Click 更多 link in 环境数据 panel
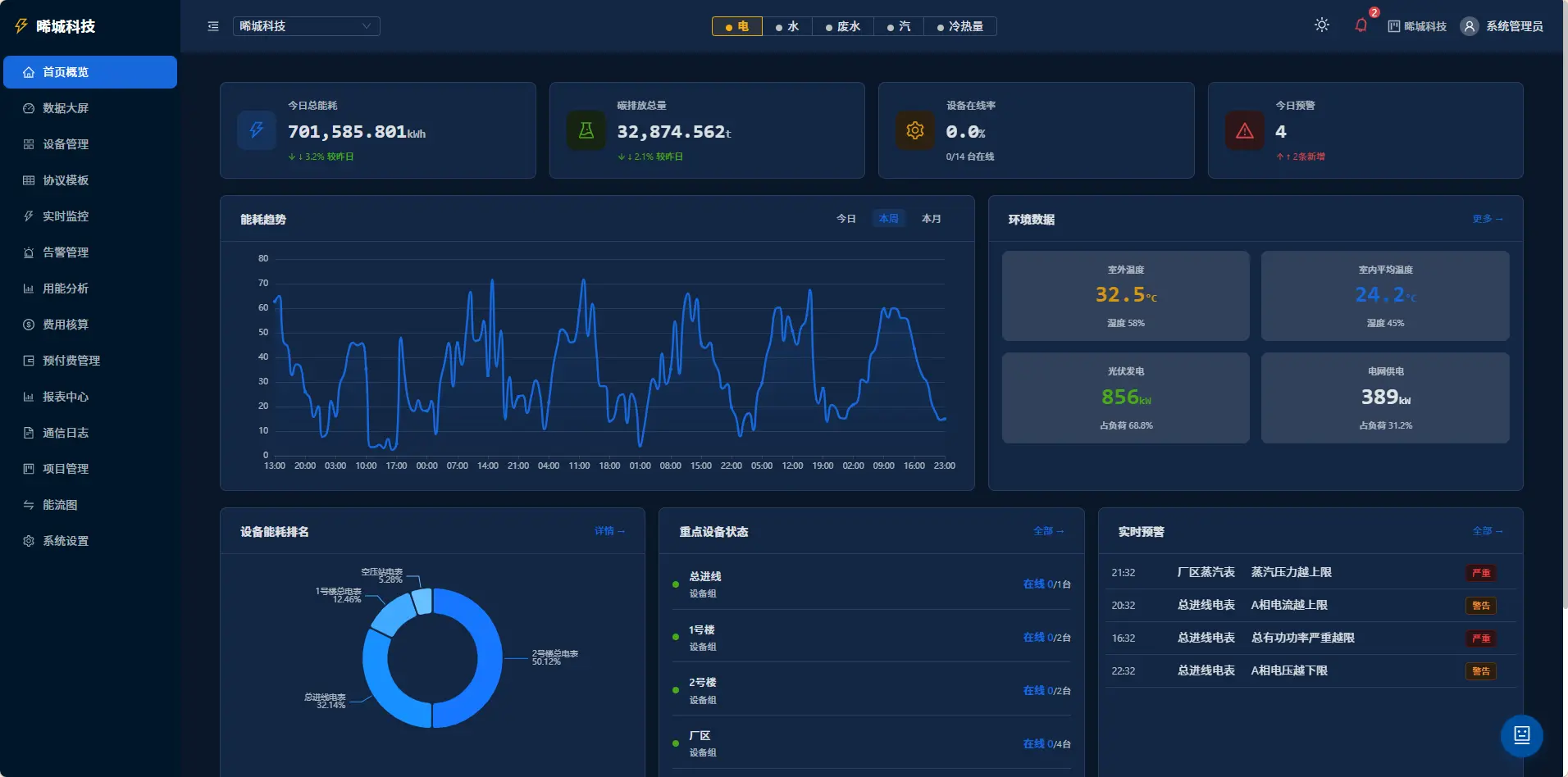The image size is (1568, 777). tap(1488, 219)
